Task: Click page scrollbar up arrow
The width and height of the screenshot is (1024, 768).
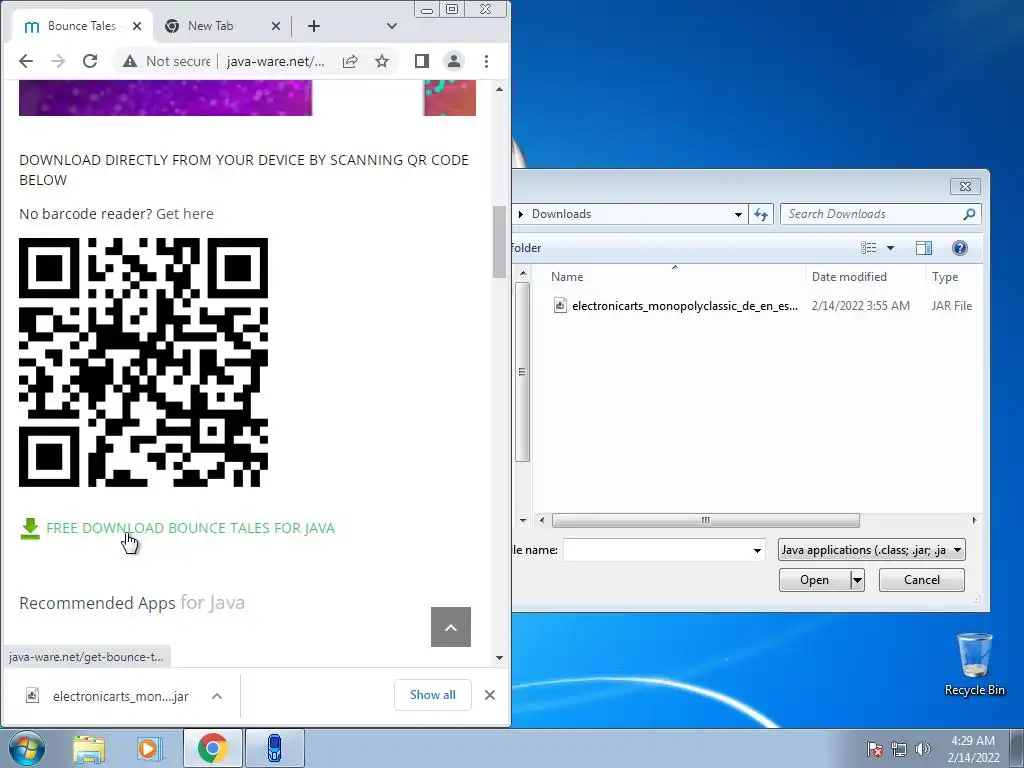Action: click(500, 89)
